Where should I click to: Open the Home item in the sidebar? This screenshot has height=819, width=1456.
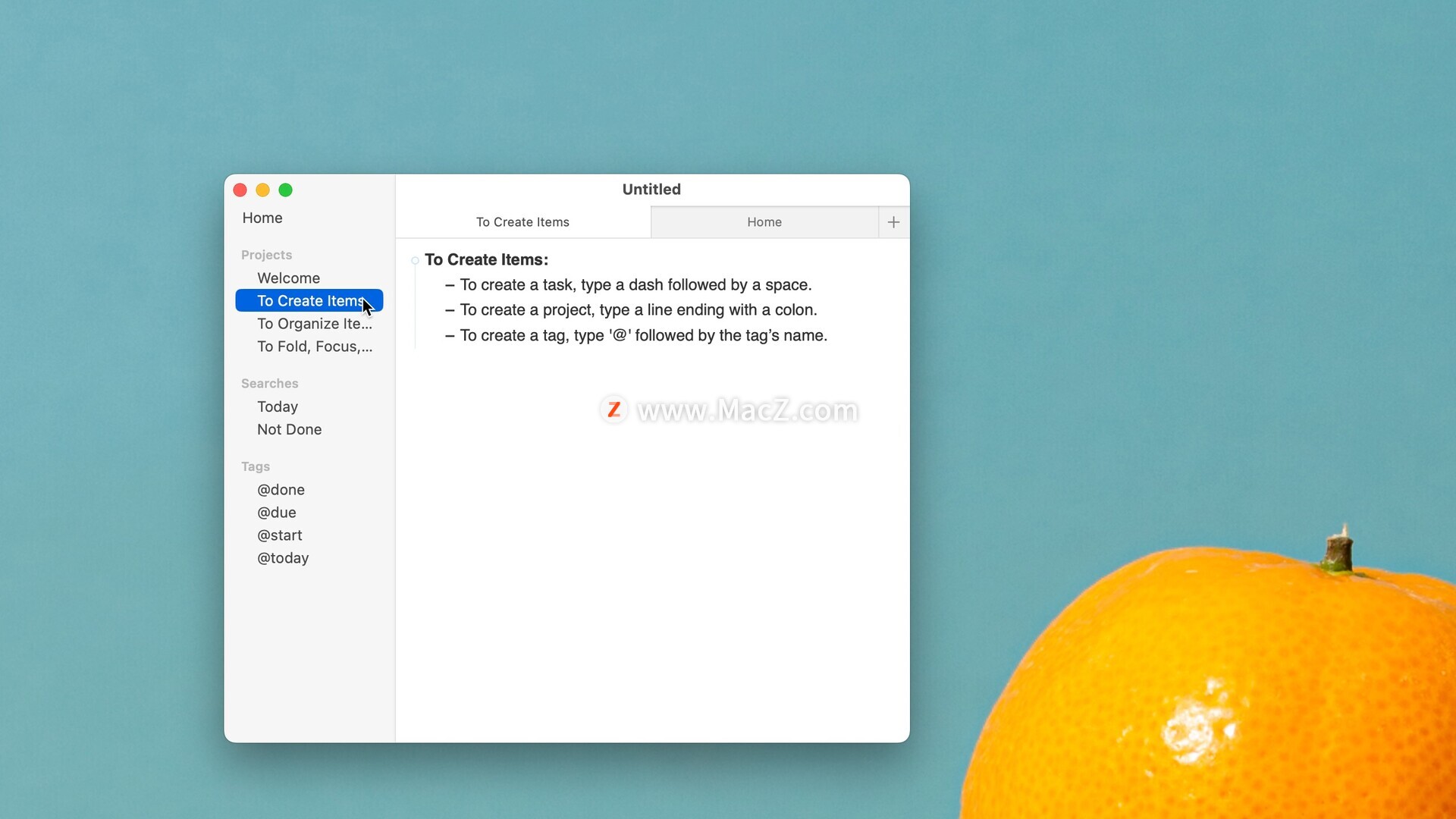[x=262, y=218]
